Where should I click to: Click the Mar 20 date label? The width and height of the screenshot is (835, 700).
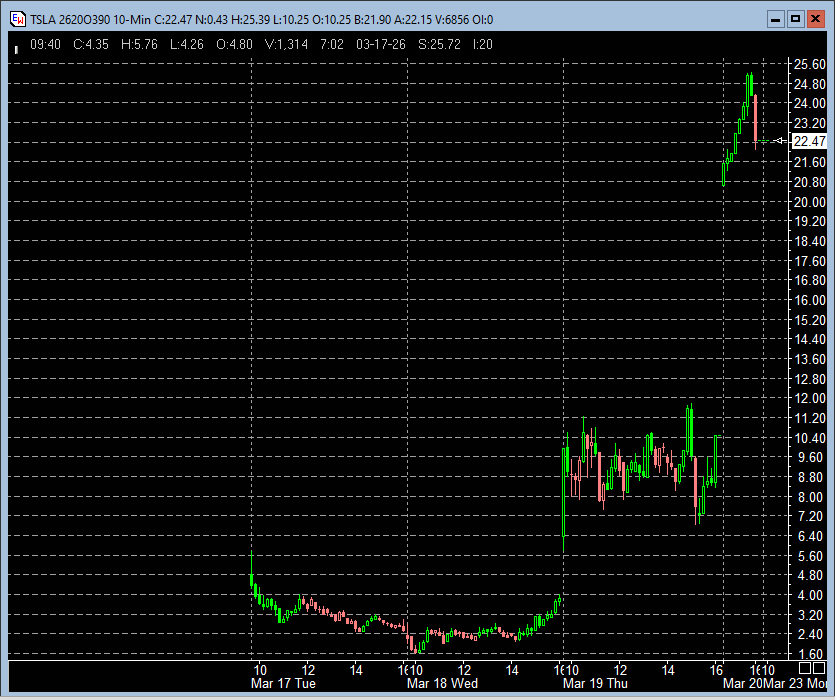(x=741, y=683)
